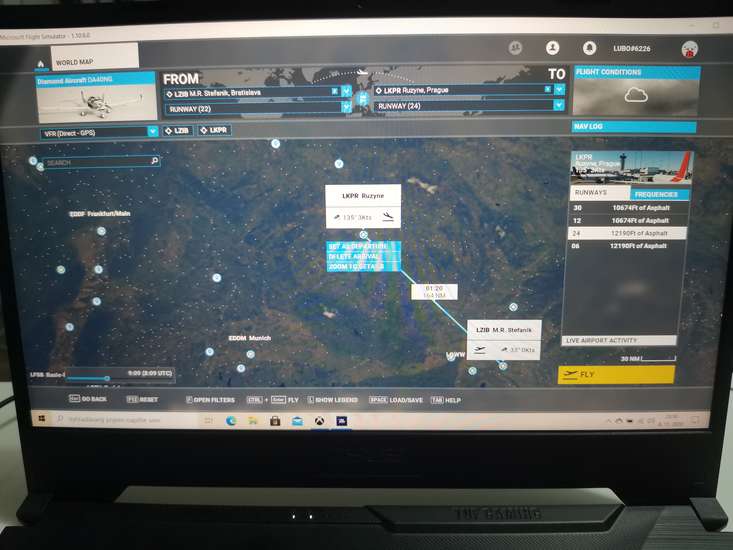Click the LKPR airport photo thumbnail
The width and height of the screenshot is (733, 550).
click(631, 167)
